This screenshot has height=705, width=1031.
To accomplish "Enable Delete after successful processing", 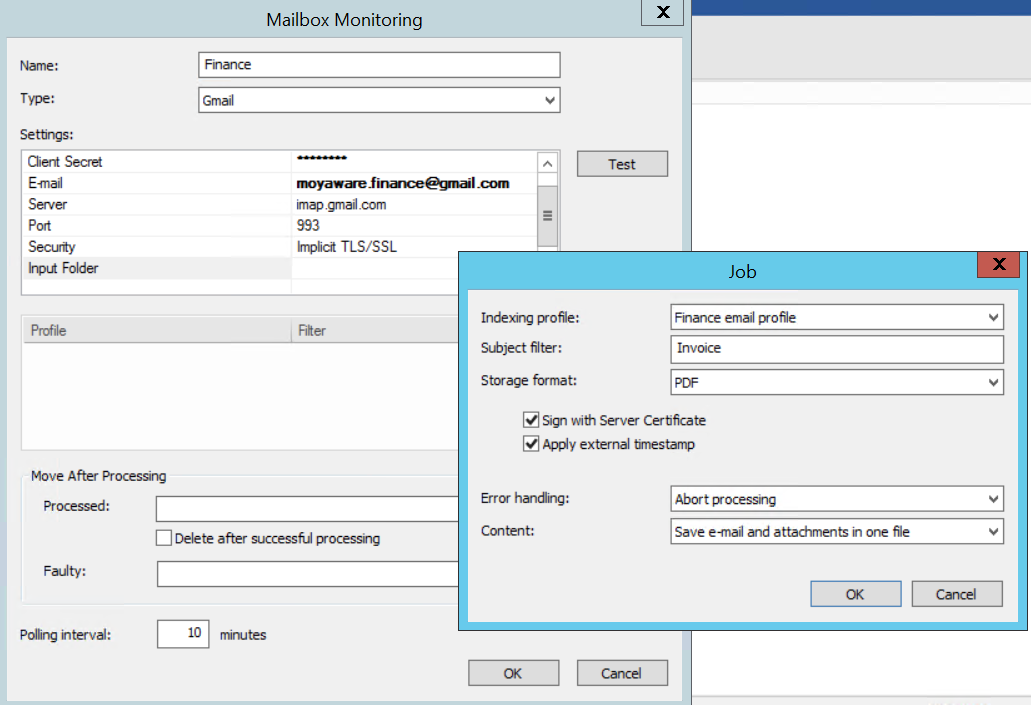I will [163, 538].
